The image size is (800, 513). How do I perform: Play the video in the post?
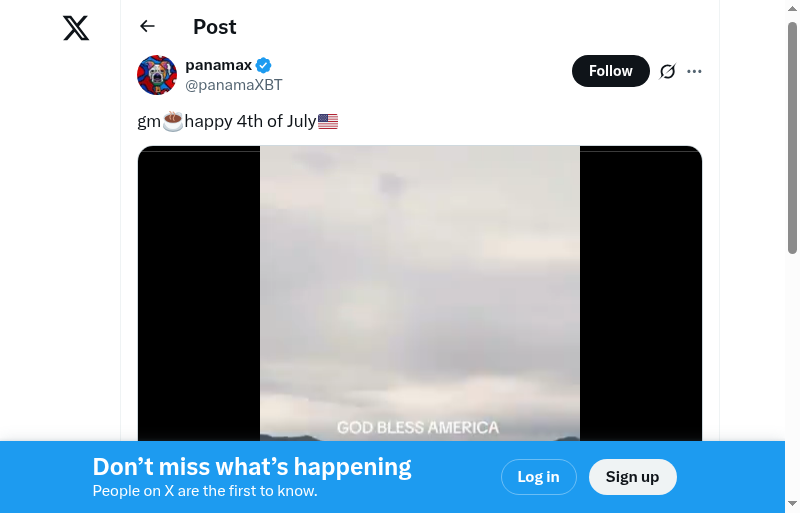point(420,293)
